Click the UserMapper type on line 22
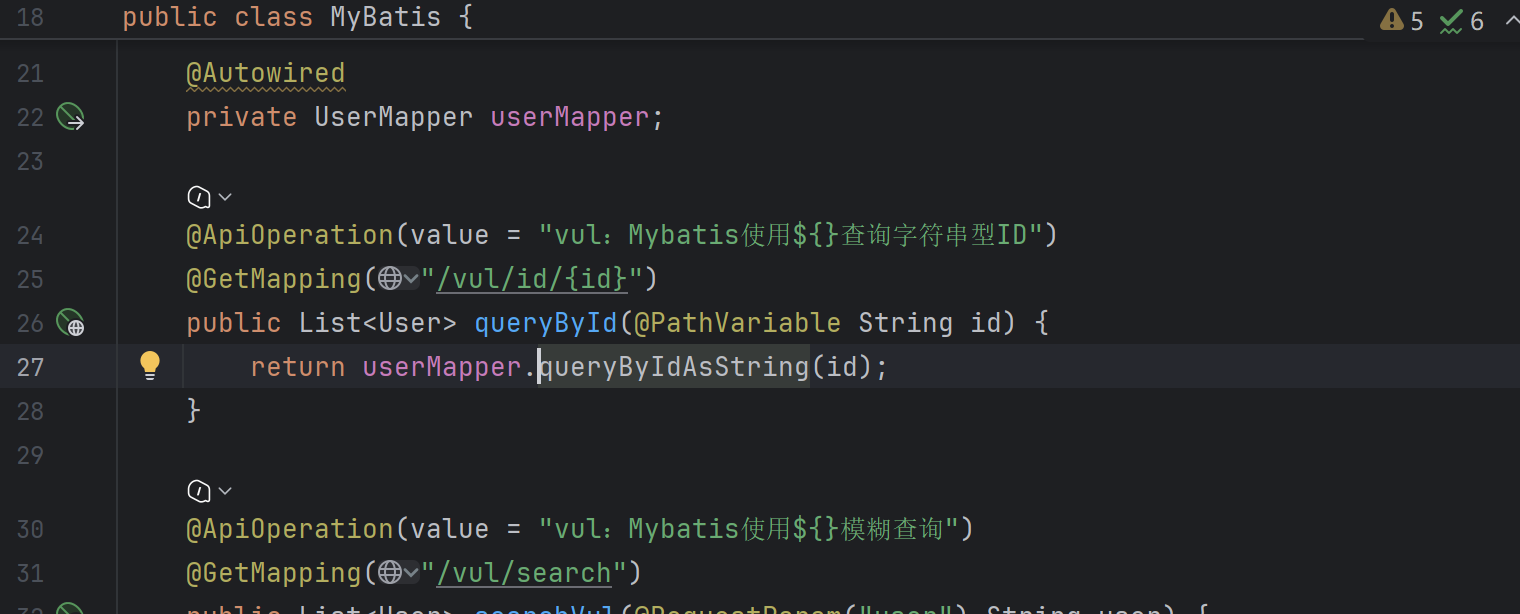 (394, 118)
